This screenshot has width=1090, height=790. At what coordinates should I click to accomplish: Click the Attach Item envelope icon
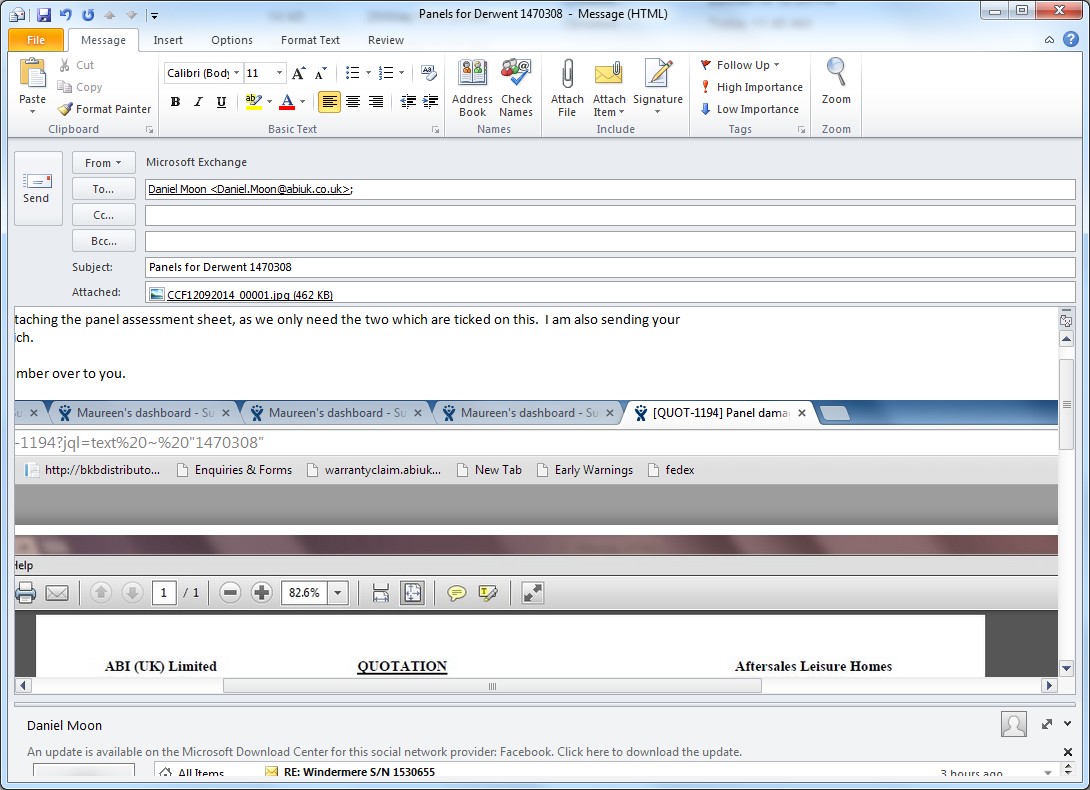click(x=609, y=74)
